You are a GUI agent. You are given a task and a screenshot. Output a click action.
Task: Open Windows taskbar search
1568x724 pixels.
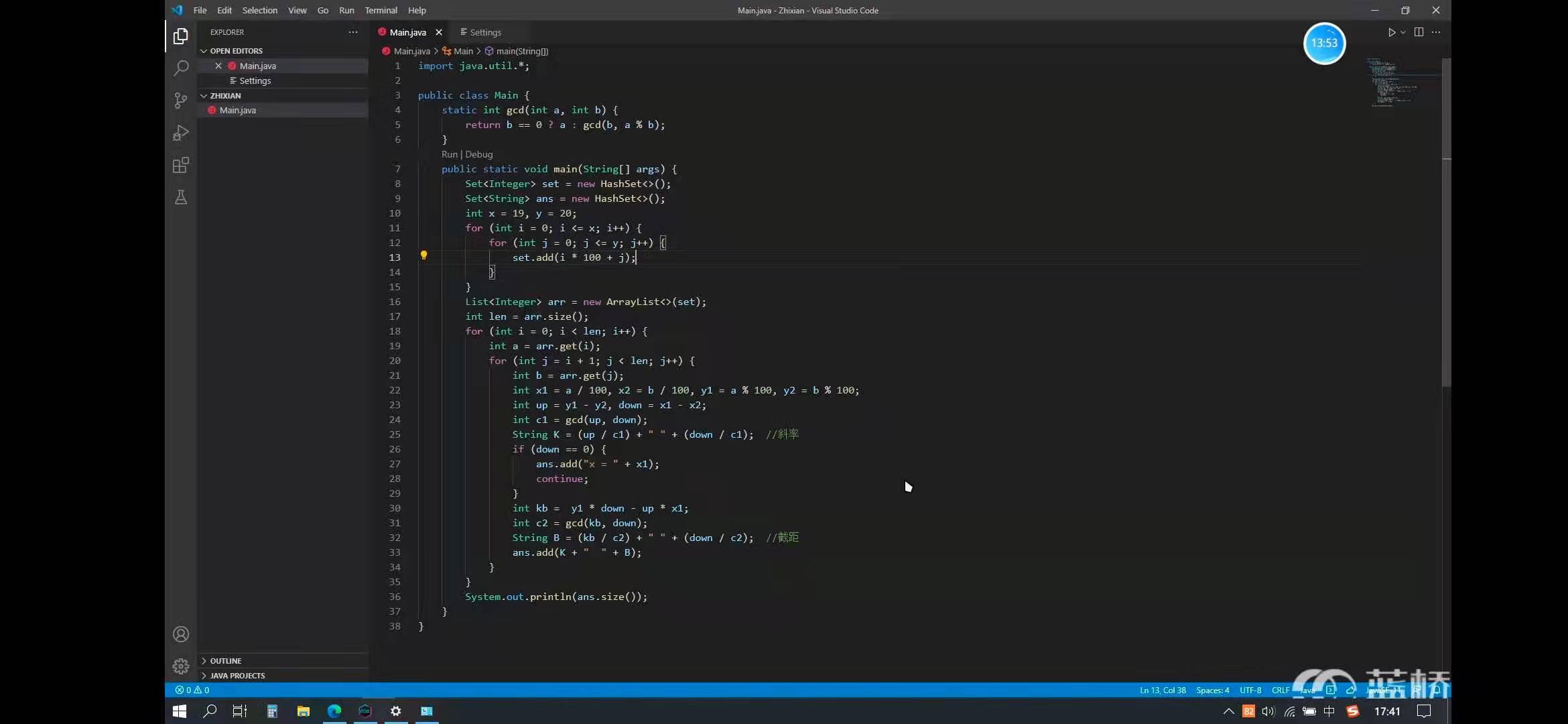tap(210, 711)
